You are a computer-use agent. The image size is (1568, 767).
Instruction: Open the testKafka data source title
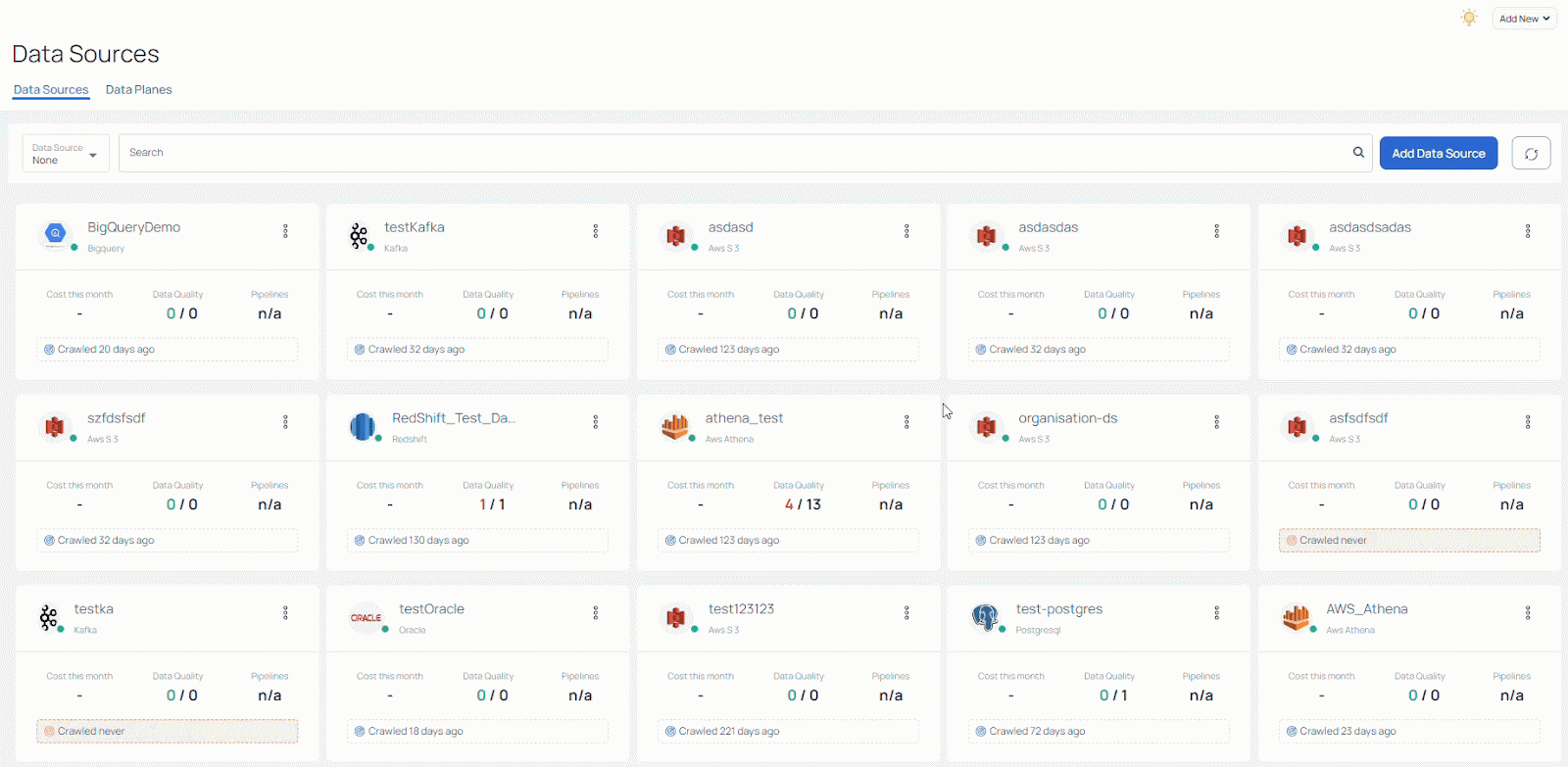414,227
